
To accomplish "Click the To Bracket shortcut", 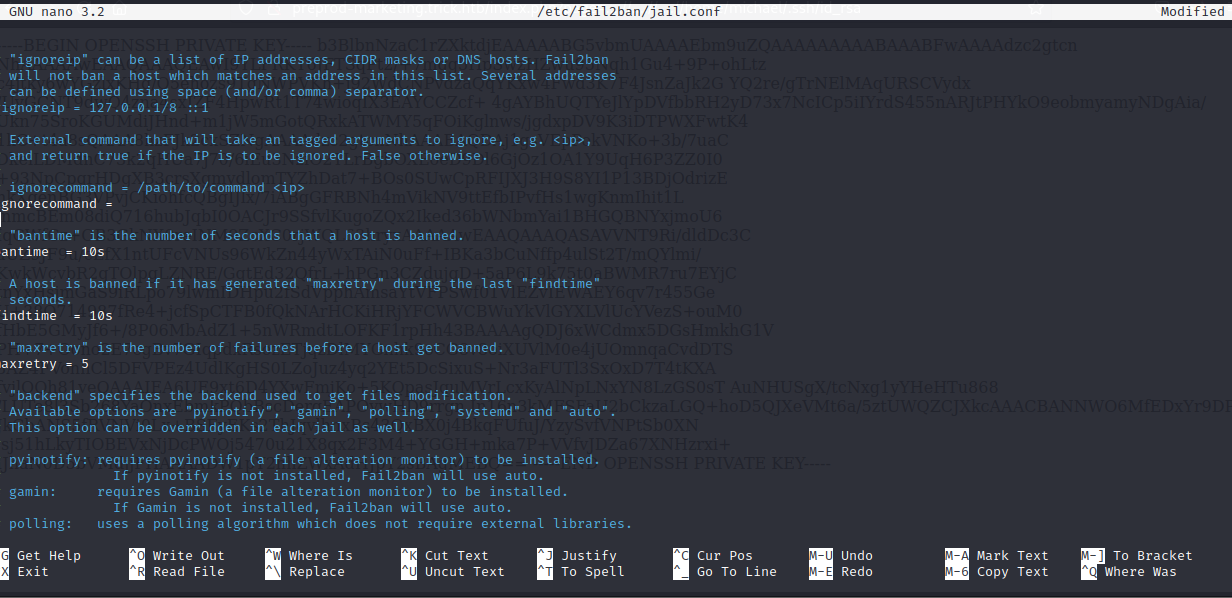I will 1152,556.
